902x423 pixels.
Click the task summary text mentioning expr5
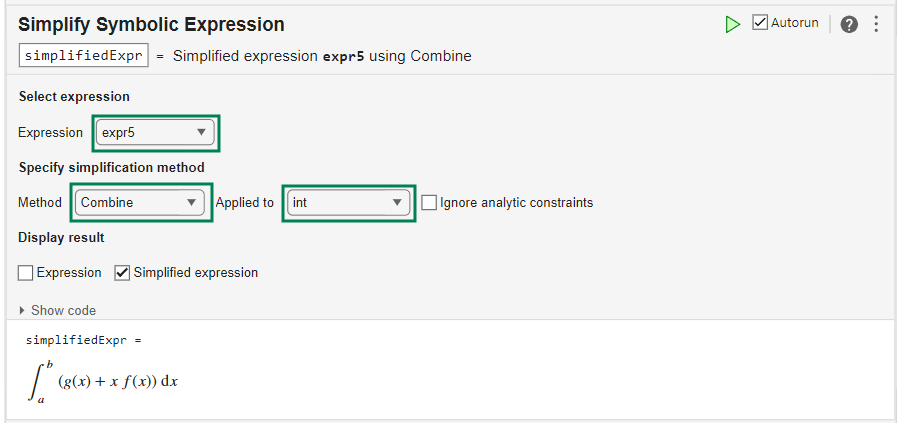click(x=322, y=56)
